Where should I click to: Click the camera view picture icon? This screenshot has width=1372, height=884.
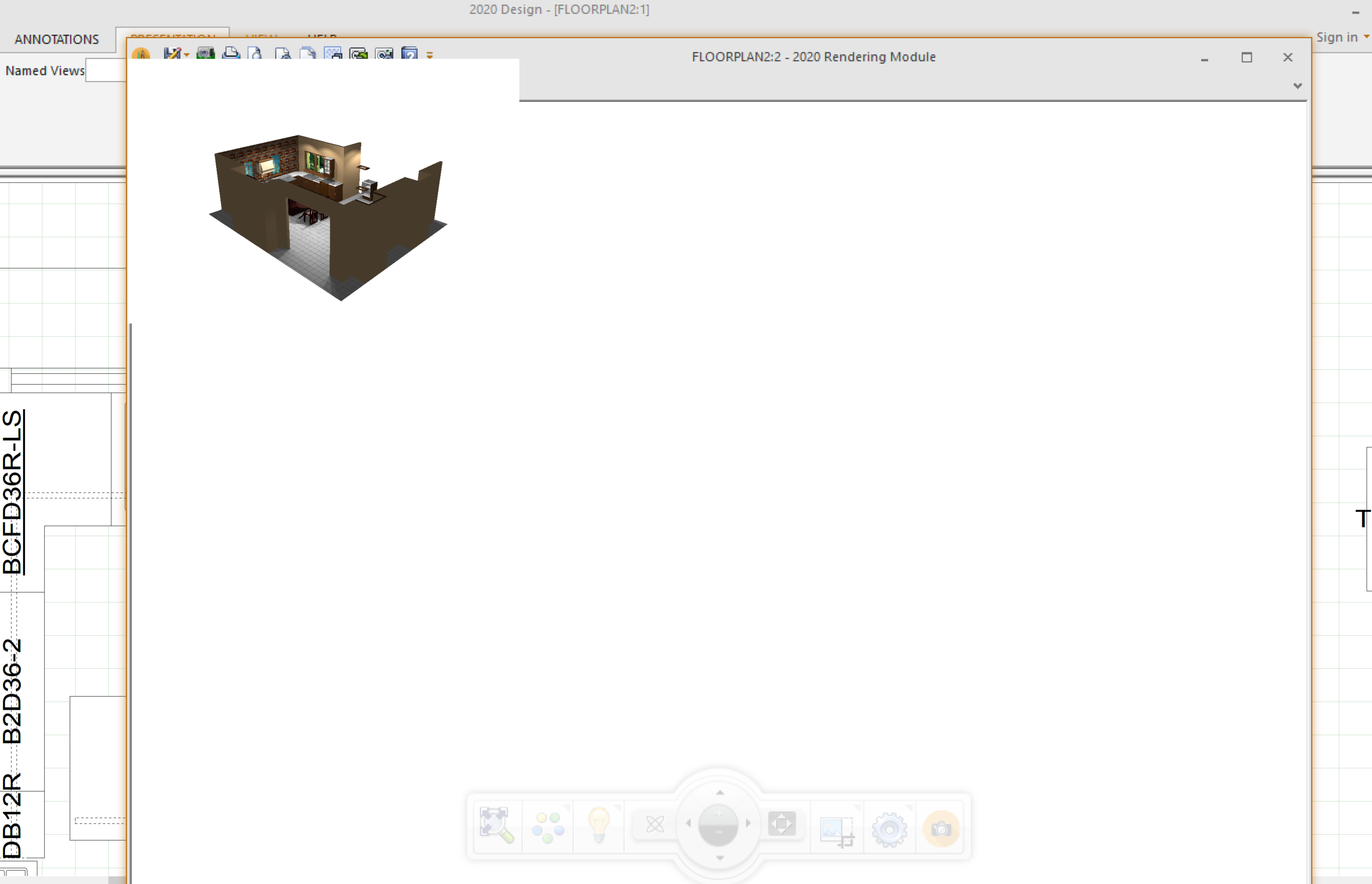click(384, 53)
